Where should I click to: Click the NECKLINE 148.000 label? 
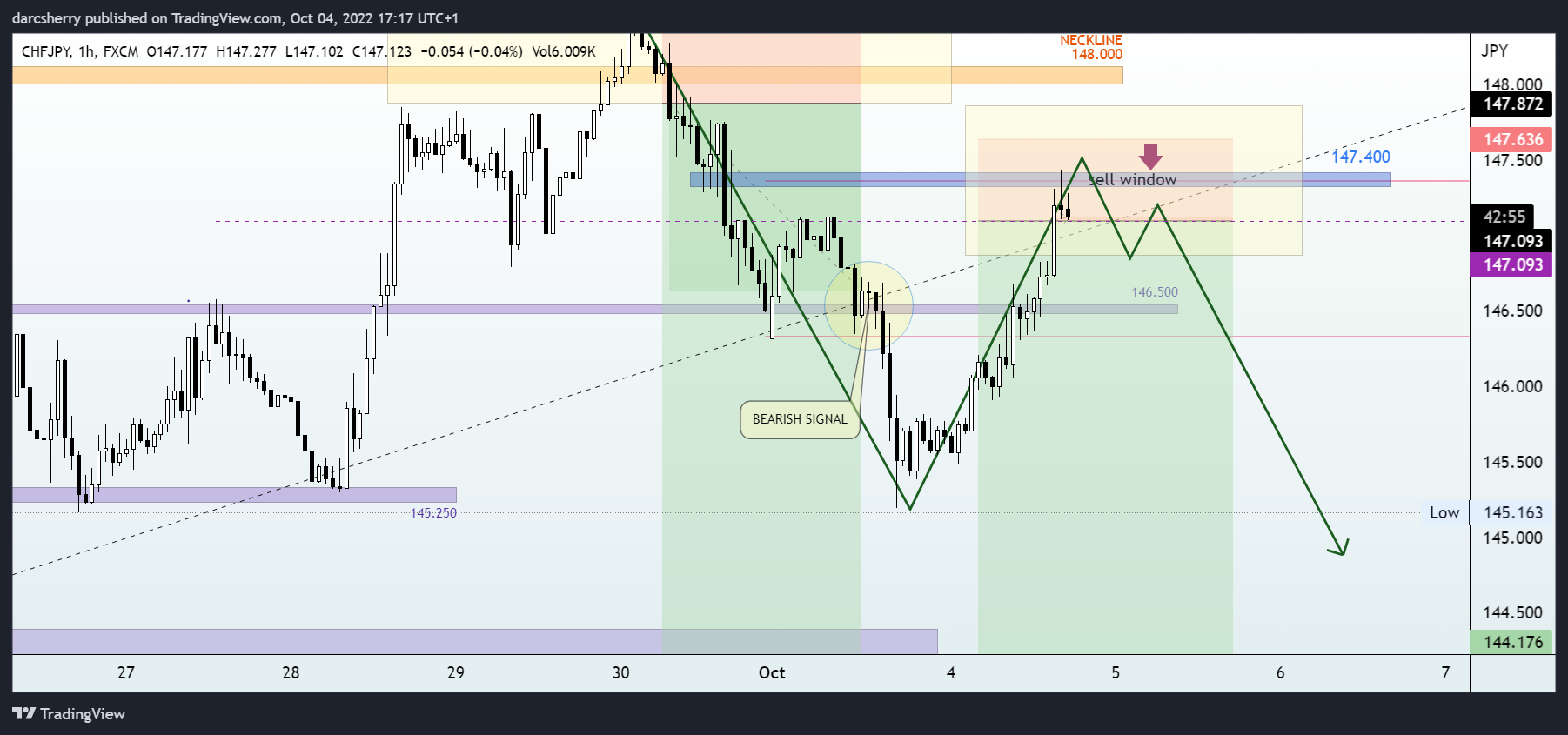point(1091,47)
